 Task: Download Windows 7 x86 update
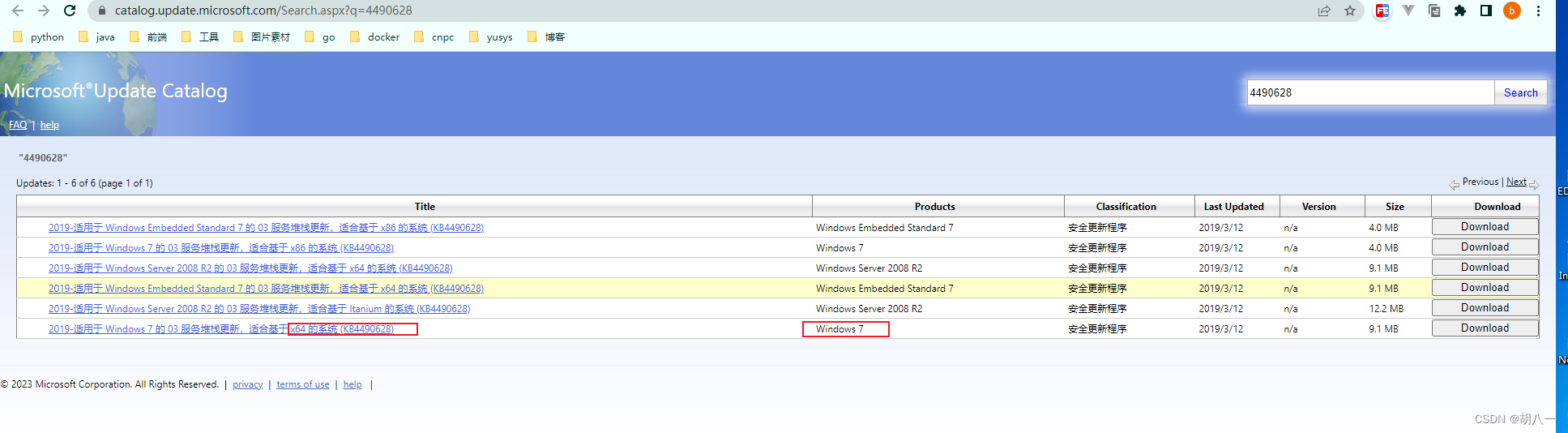(1485, 247)
